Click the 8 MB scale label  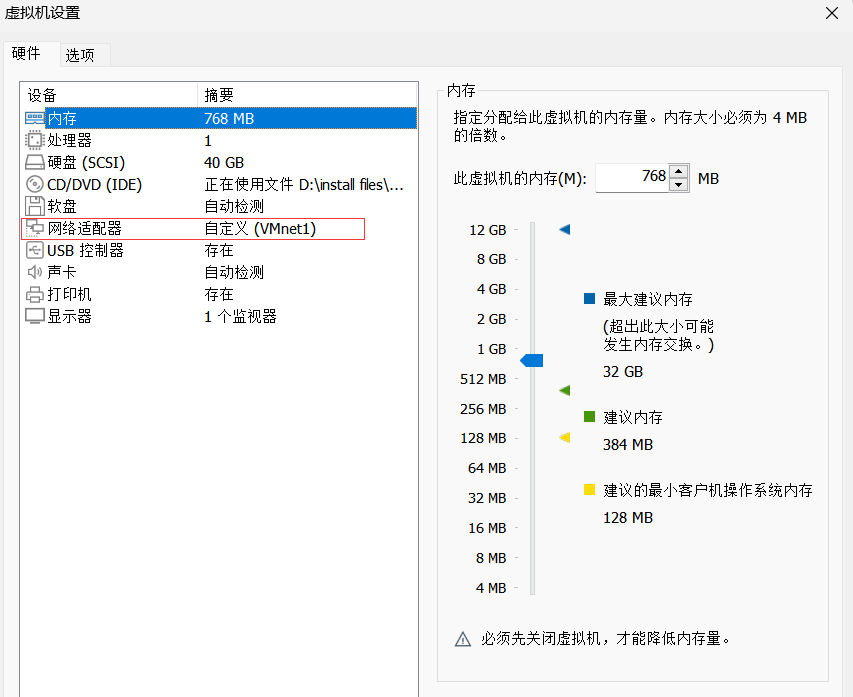click(491, 558)
